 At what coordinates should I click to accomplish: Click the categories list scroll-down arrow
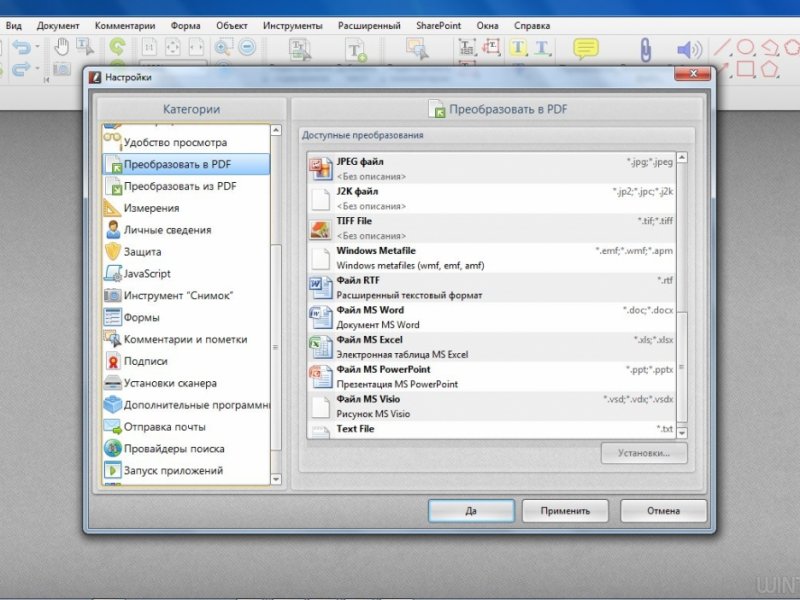276,479
